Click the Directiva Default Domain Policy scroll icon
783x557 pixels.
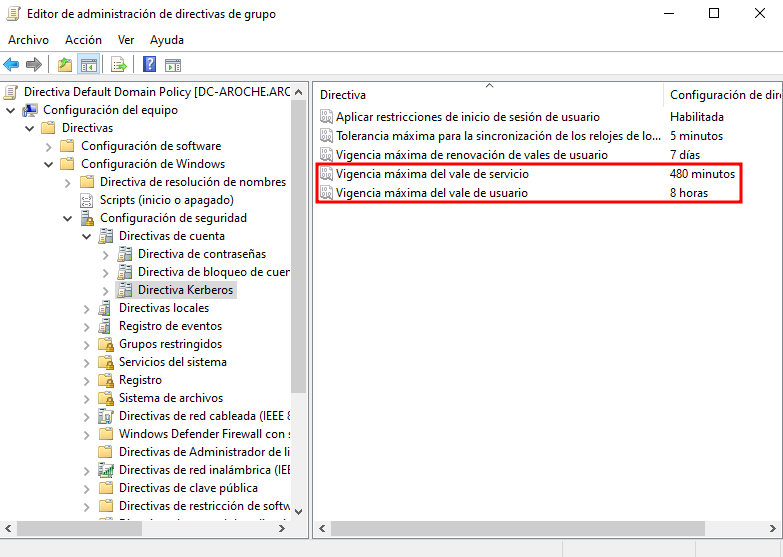pyautogui.click(x=11, y=92)
